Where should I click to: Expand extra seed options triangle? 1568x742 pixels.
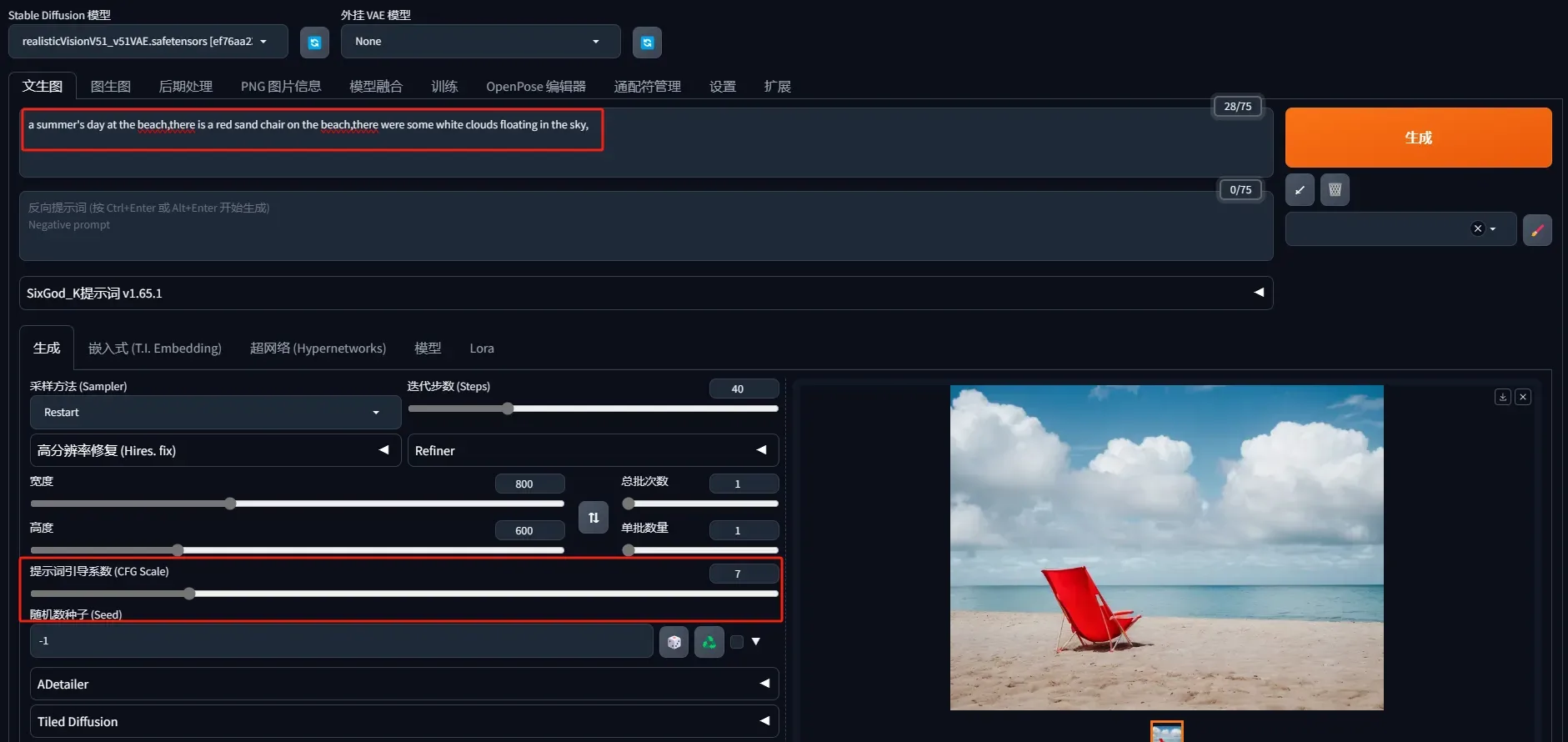(756, 642)
